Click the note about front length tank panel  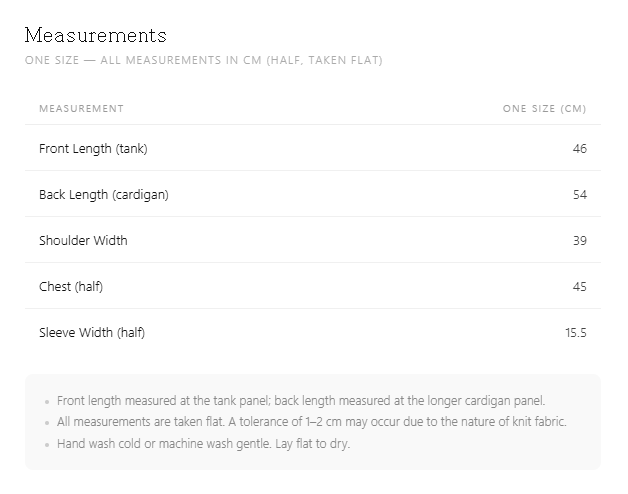point(301,401)
